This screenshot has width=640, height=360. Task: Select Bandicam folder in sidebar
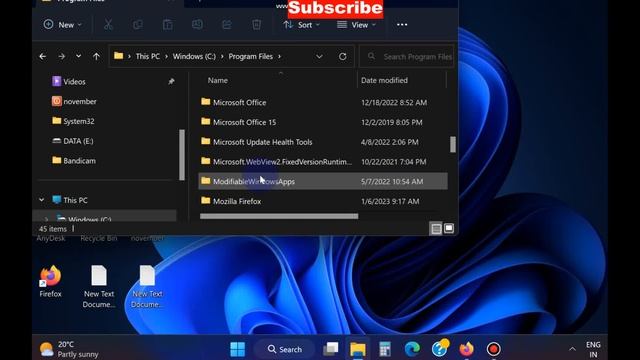80,161
